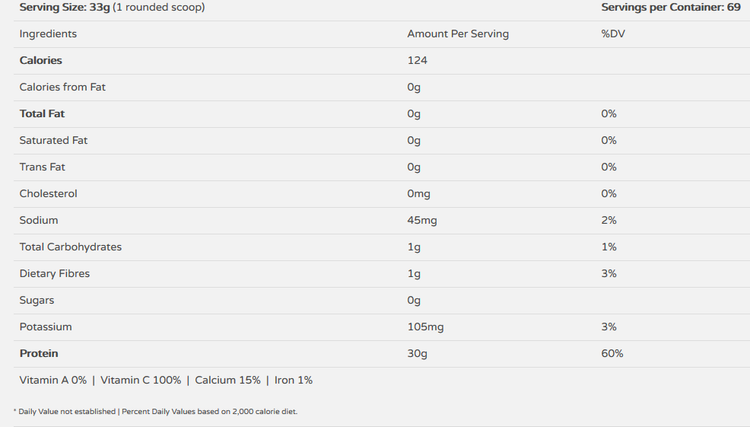Click the Vitamin C 100% text
Image resolution: width=750 pixels, height=427 pixels.
pyautogui.click(x=141, y=380)
